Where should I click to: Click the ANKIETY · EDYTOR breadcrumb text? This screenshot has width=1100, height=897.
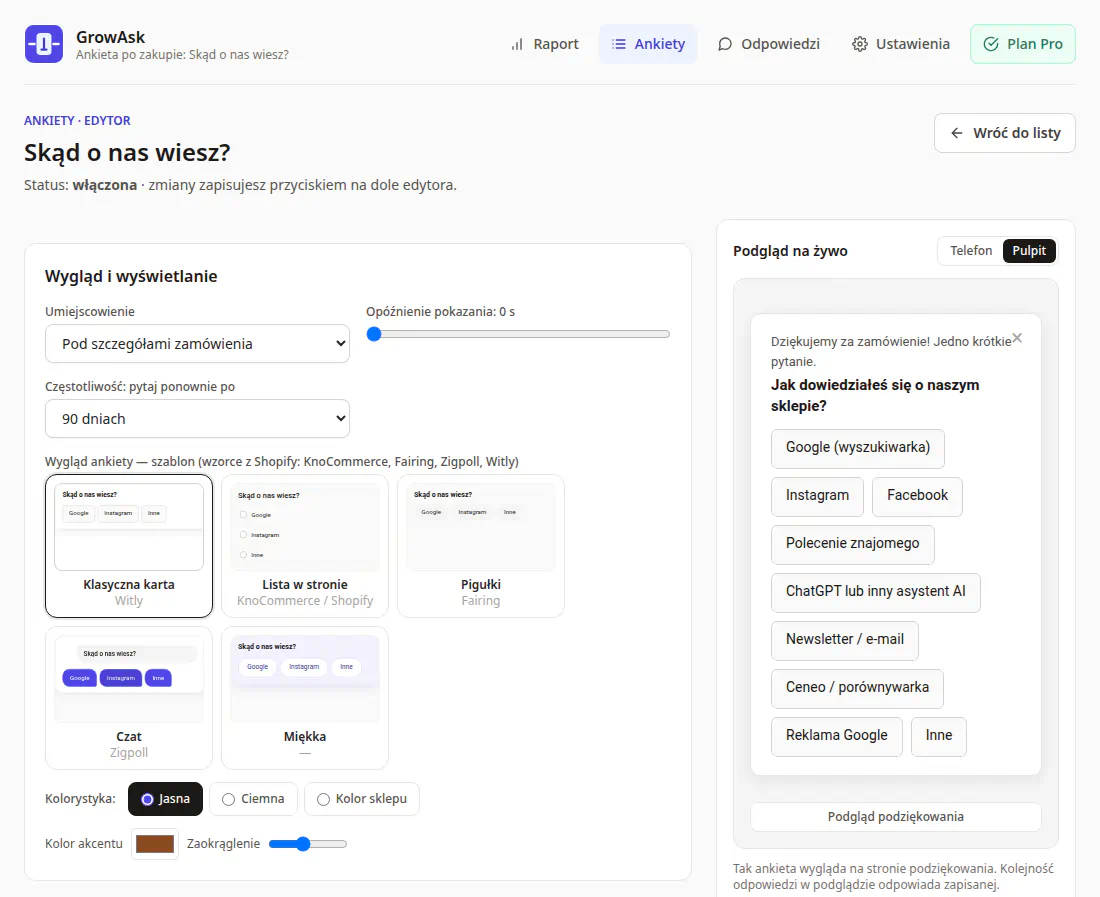77,121
